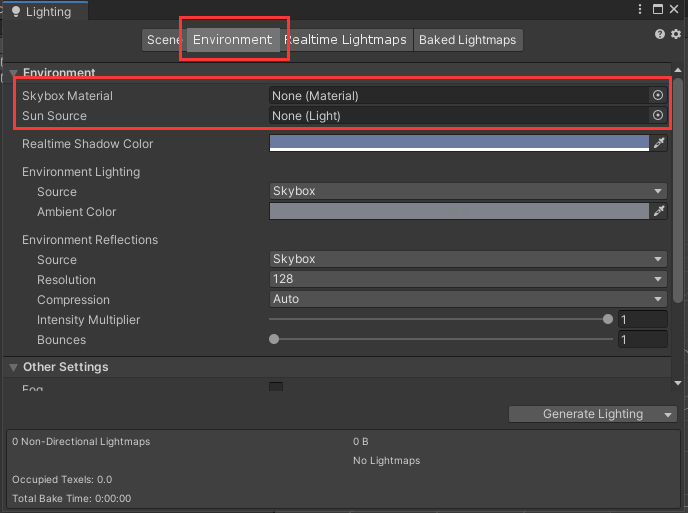Switch to the Environment tab
This screenshot has width=688, height=513.
click(233, 40)
